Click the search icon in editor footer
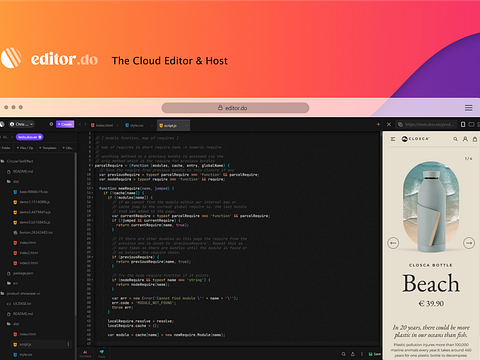 [x=343, y=354]
